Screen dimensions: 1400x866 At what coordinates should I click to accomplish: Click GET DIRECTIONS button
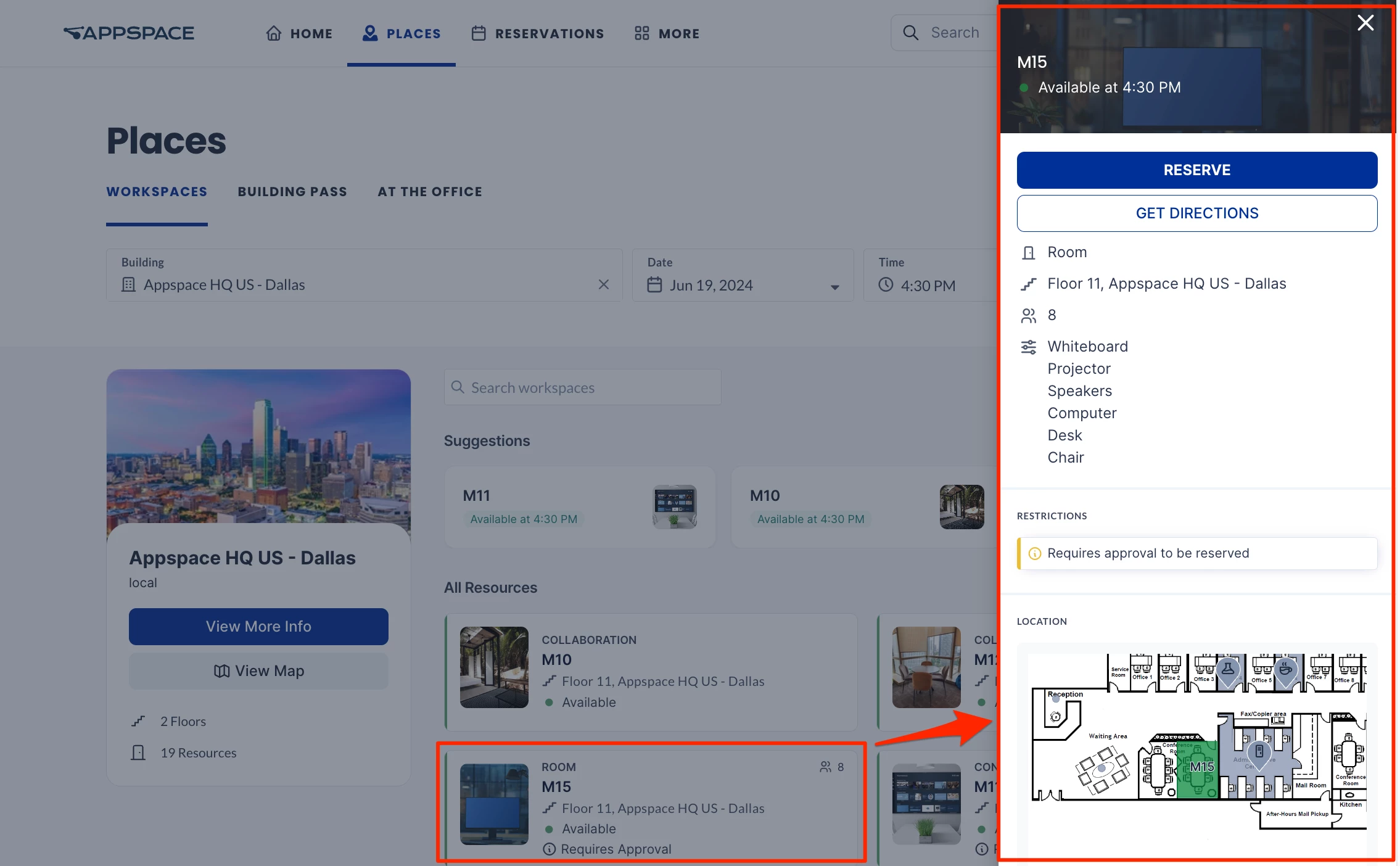(x=1196, y=213)
